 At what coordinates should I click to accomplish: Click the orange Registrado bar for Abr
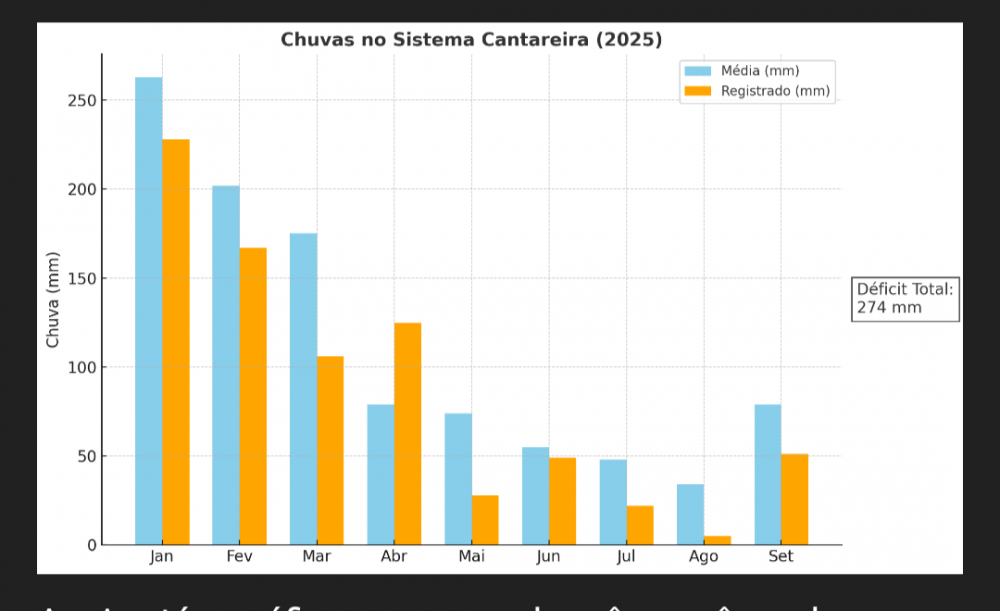tap(408, 434)
